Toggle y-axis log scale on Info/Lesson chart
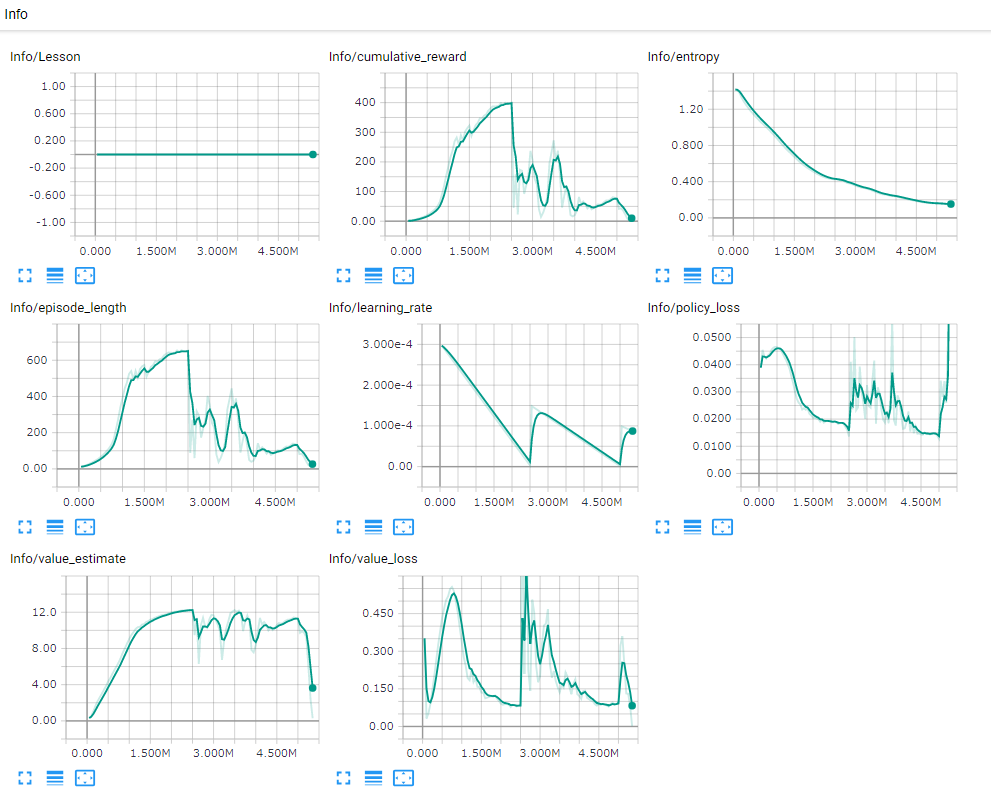 click(x=55, y=276)
